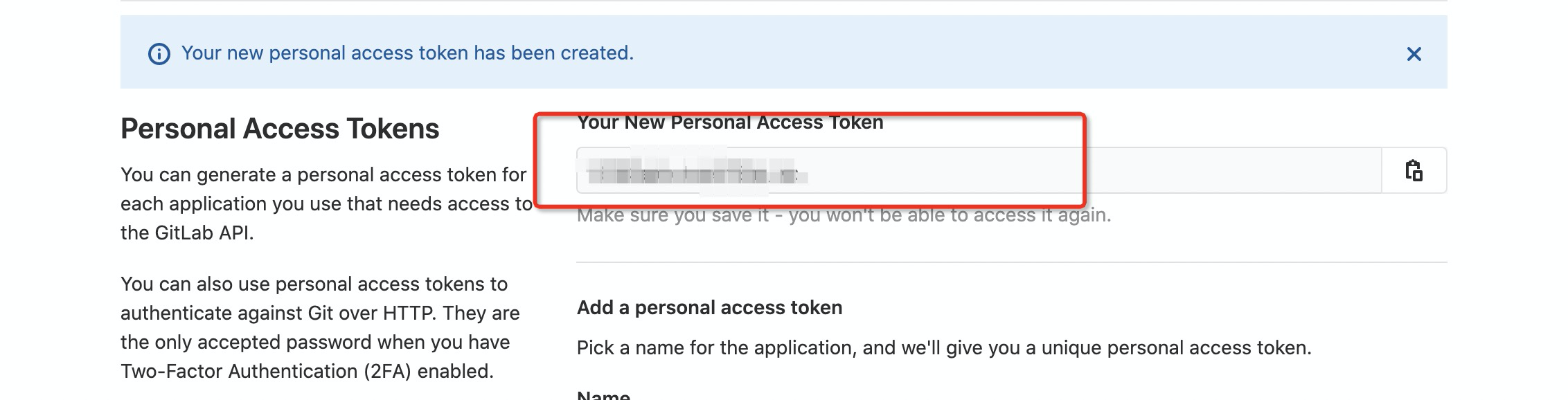Image resolution: width=1568 pixels, height=400 pixels.
Task: Click the info icon in the blue banner
Action: point(159,54)
